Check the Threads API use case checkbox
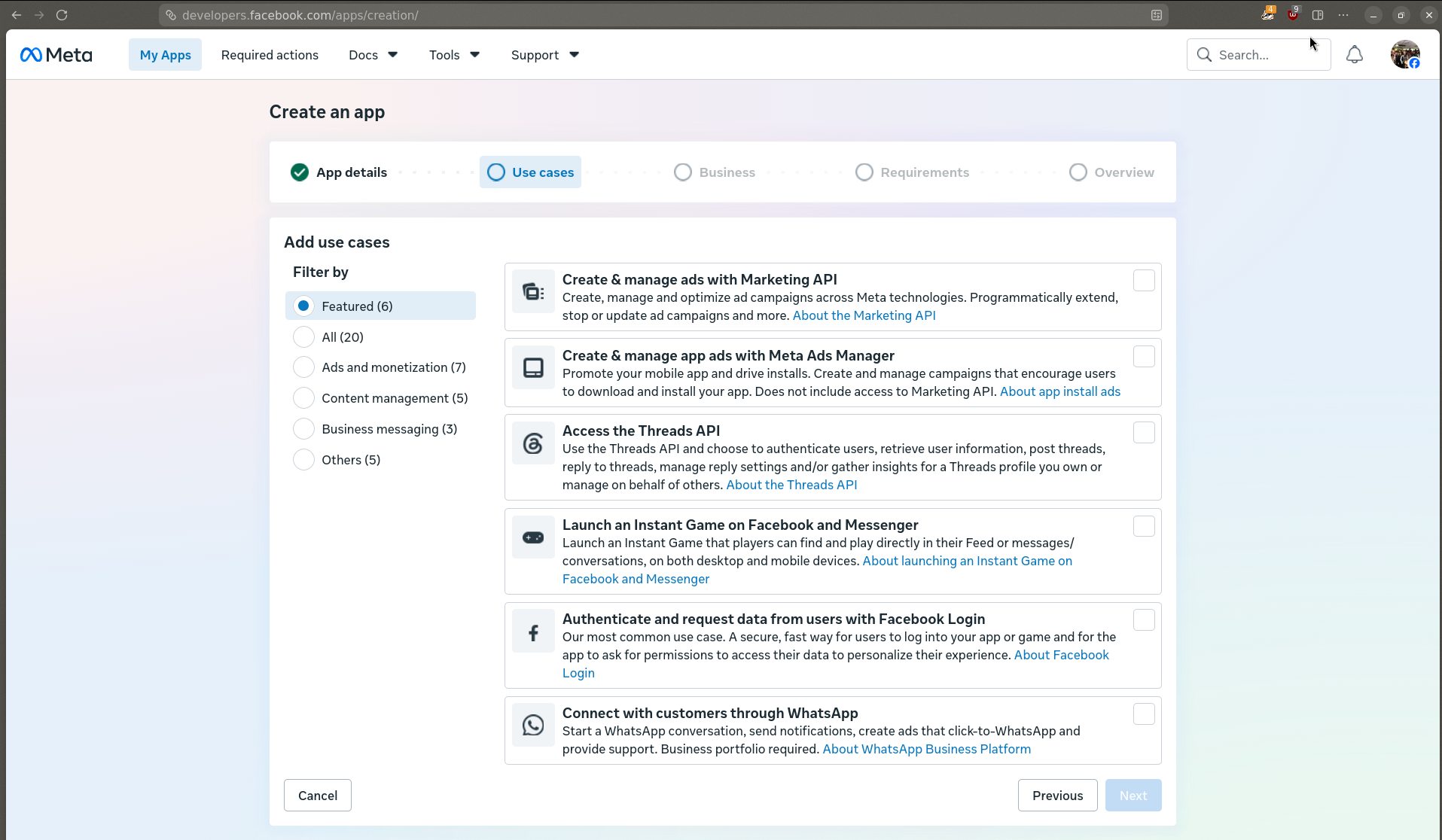Viewport: 1442px width, 840px height. pyautogui.click(x=1144, y=433)
